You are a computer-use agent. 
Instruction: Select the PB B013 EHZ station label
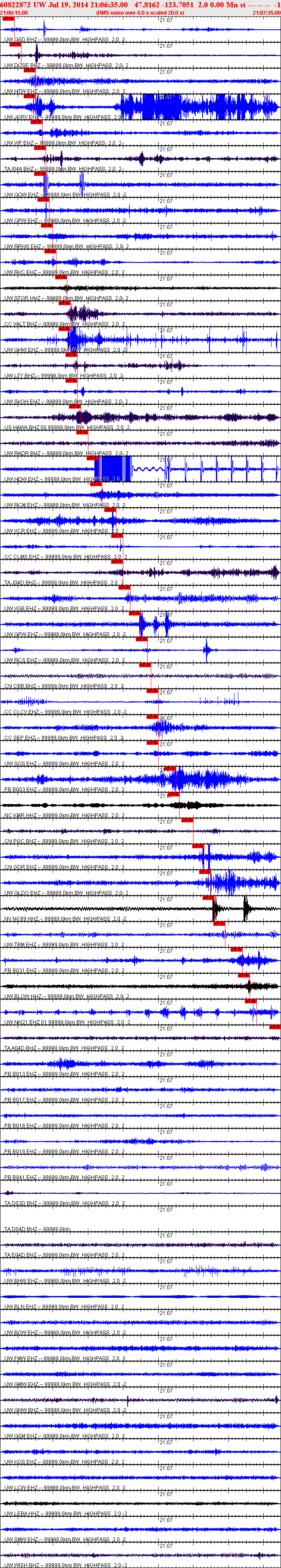tap(64, 1074)
